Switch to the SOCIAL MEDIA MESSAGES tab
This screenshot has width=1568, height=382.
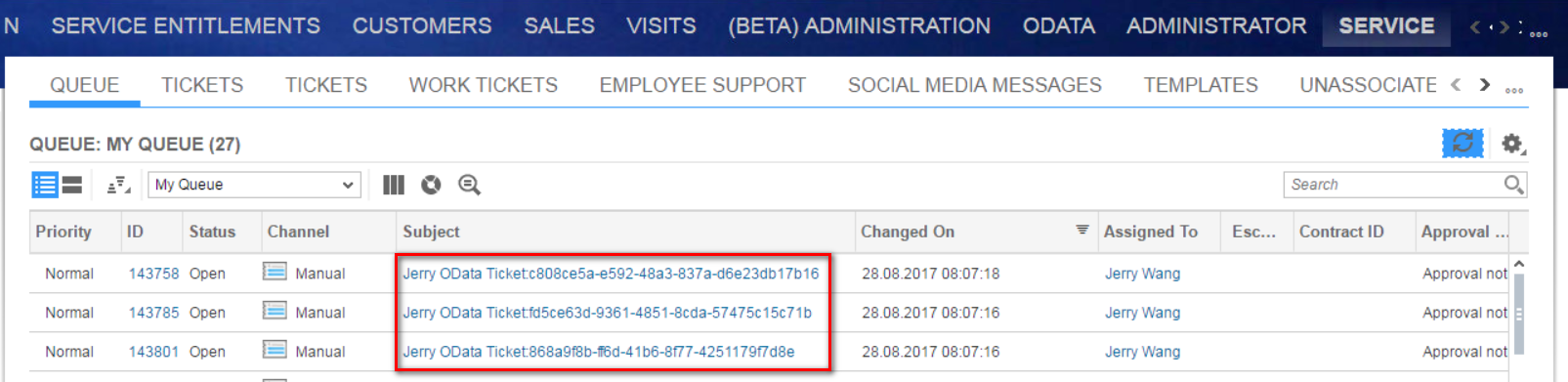pos(975,85)
